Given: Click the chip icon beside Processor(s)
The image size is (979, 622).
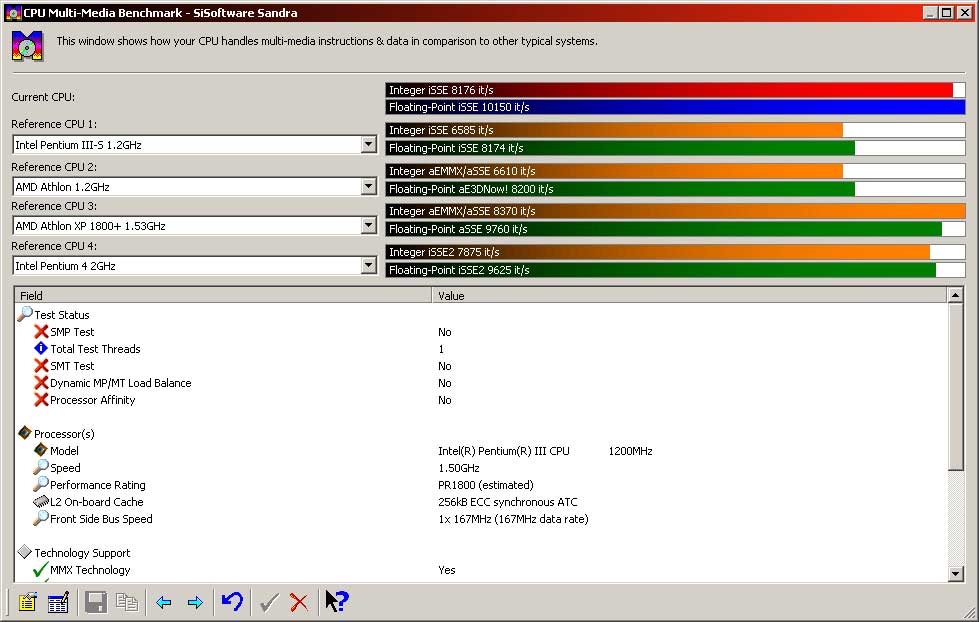Looking at the screenshot, I should [25, 433].
